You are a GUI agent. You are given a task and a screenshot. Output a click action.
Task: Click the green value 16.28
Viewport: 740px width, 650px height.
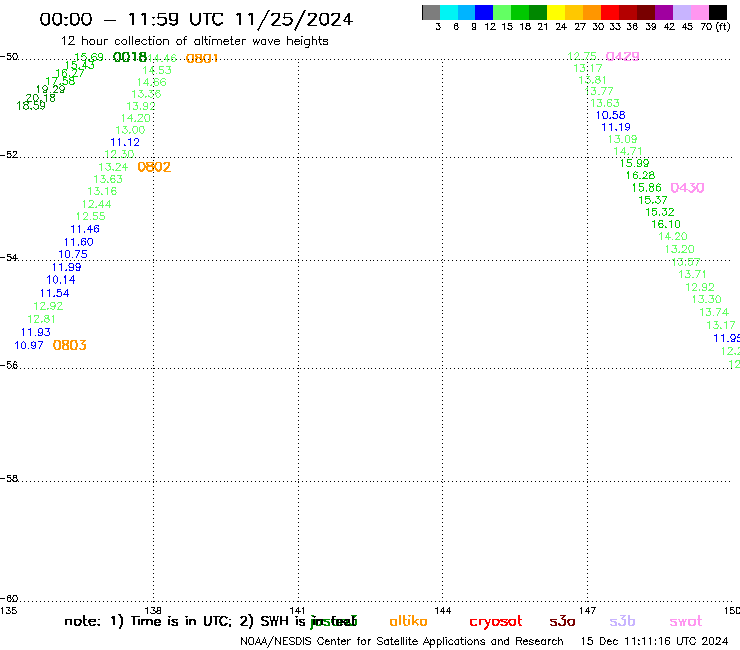point(640,175)
